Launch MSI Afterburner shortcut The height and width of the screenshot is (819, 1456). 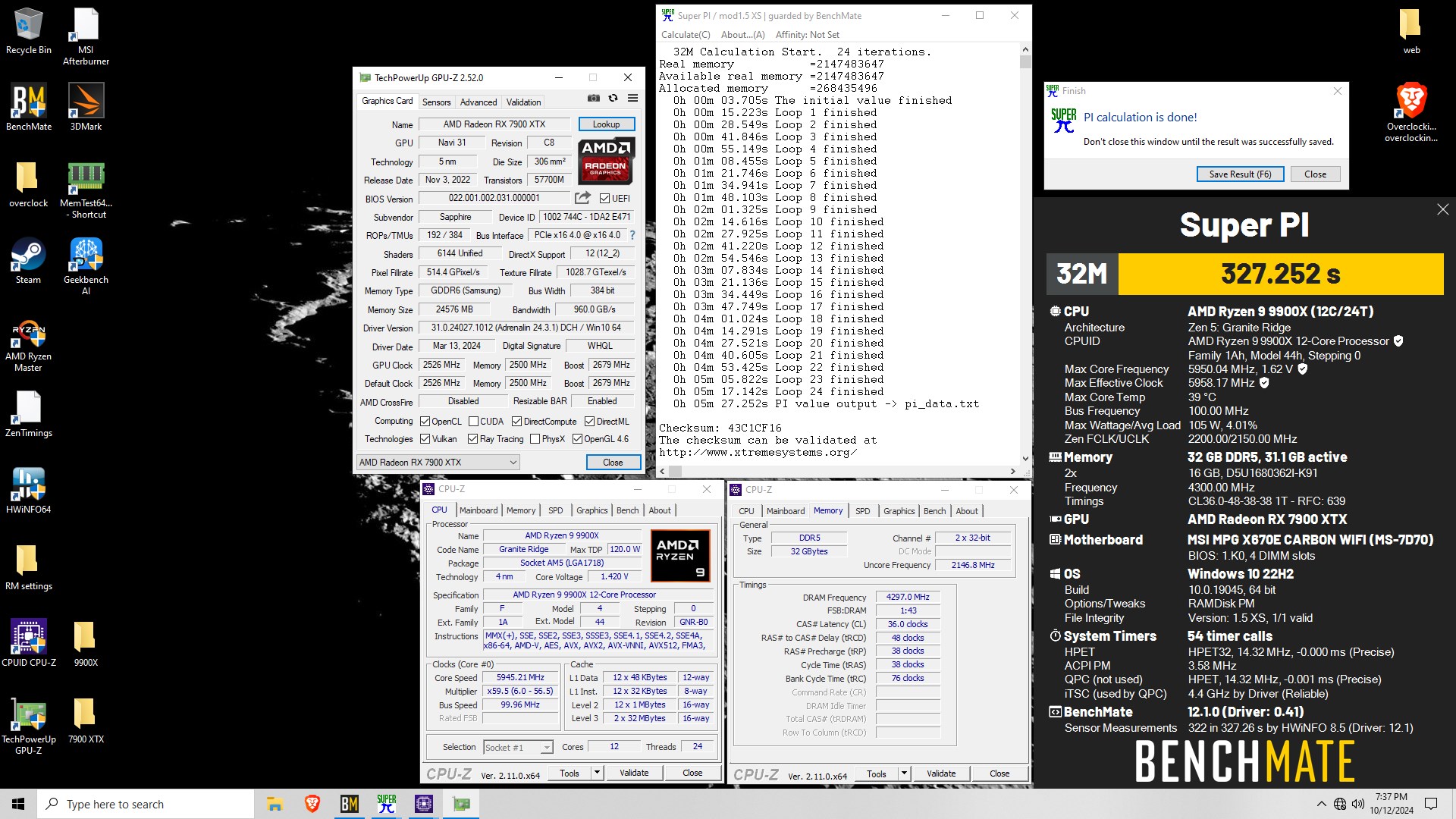86,36
